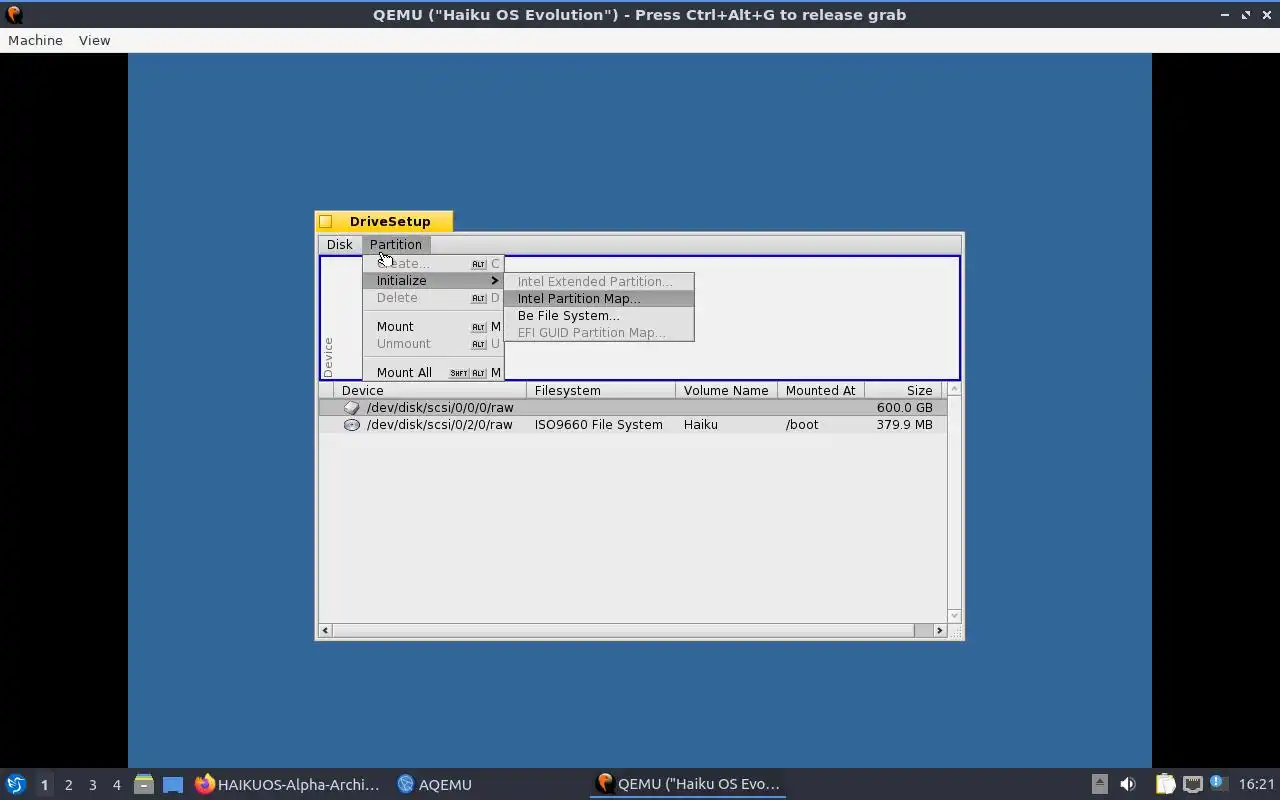Expand the system tray arrow icon

coord(1099,785)
